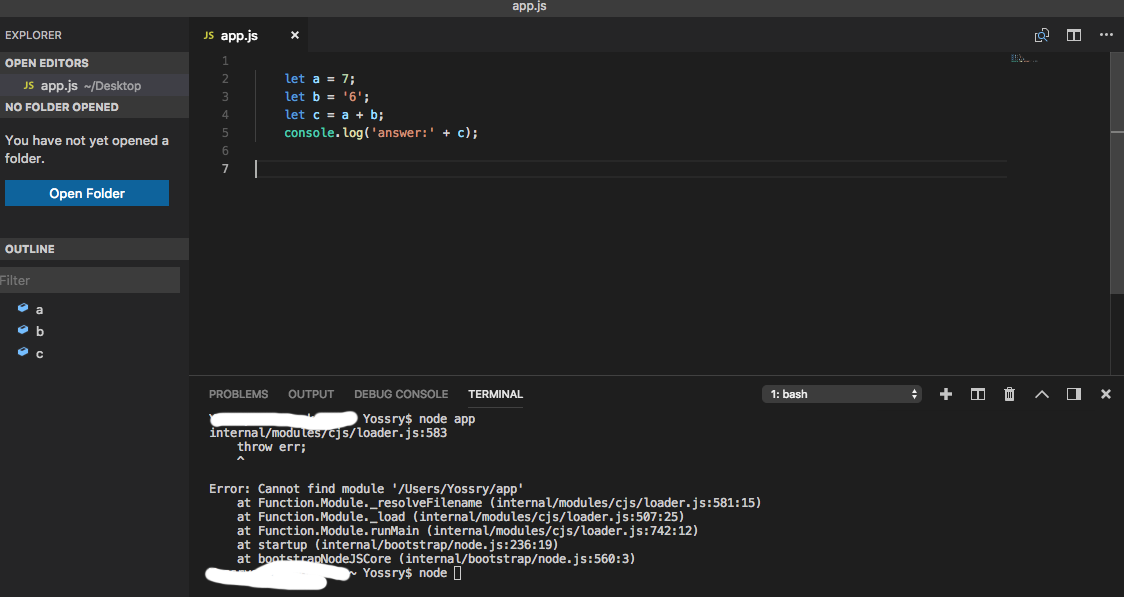Close the terminal panel with the X
The image size is (1124, 597).
tap(1106, 394)
